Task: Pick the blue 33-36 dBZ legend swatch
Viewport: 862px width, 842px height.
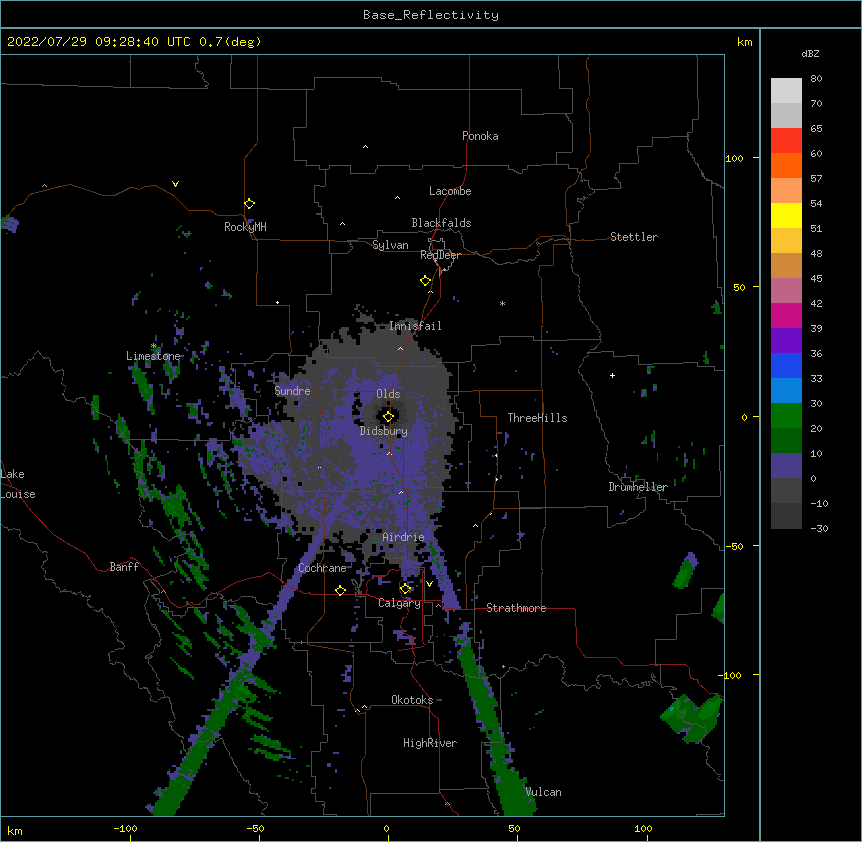Action: [x=786, y=366]
